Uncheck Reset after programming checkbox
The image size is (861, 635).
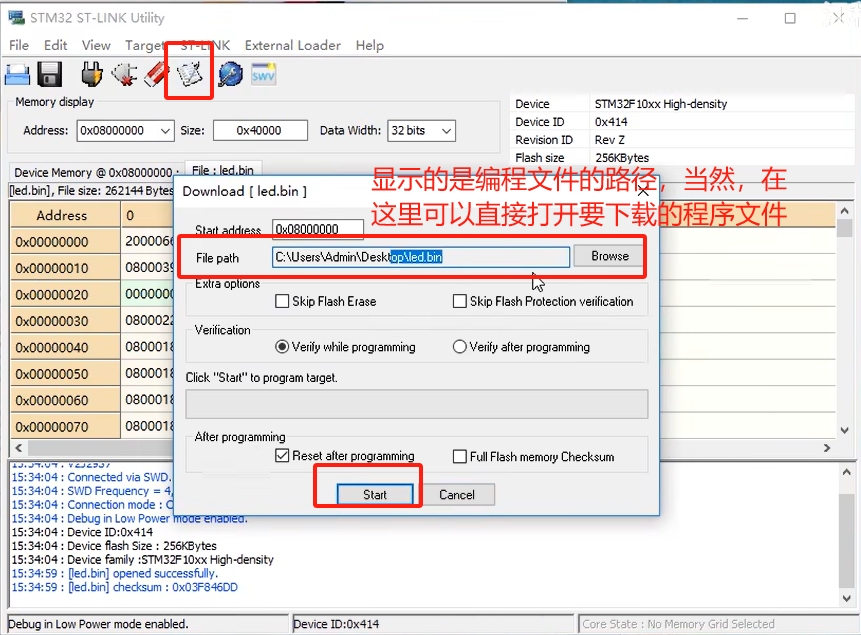click(282, 456)
